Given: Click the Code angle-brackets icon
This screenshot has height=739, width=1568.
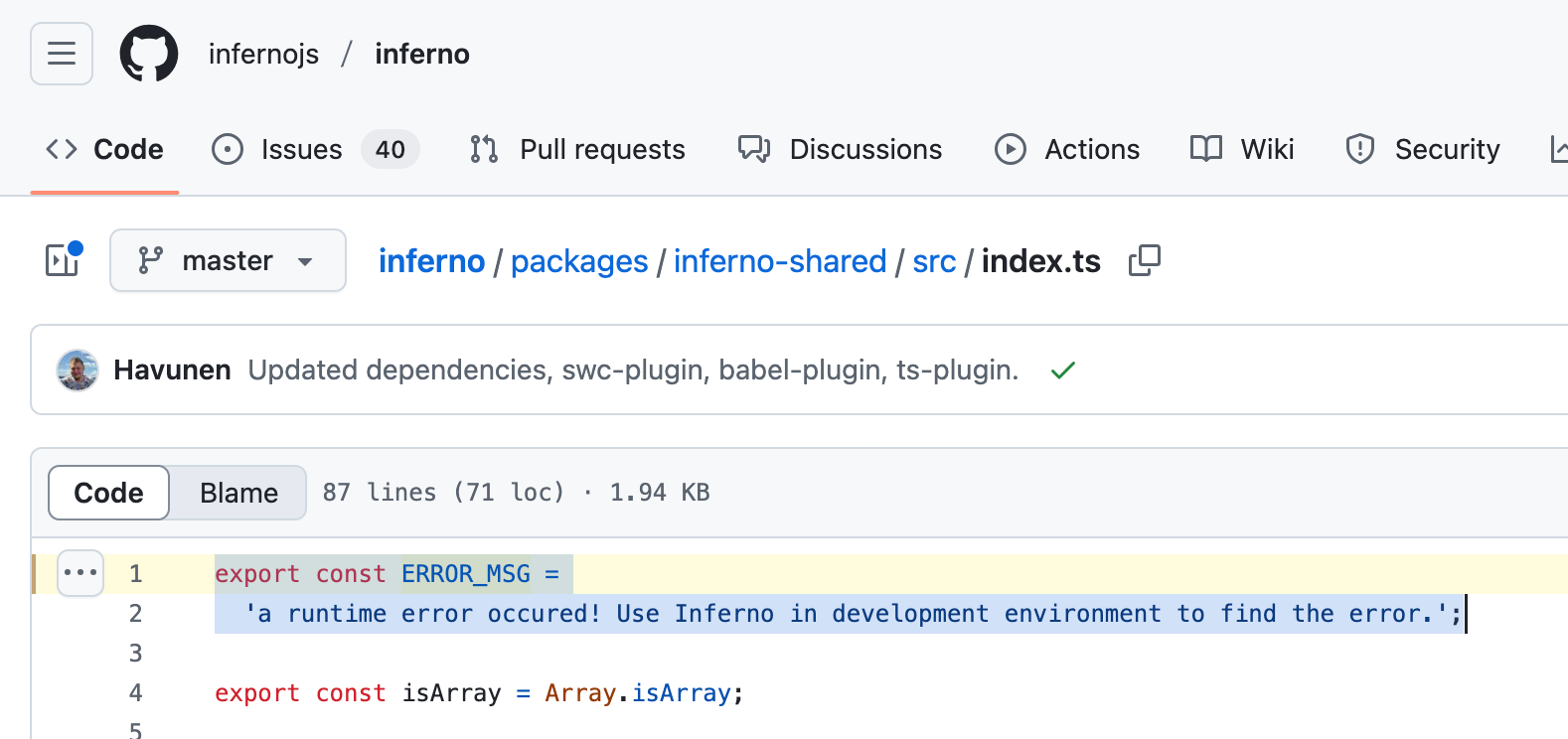Looking at the screenshot, I should click(x=62, y=149).
